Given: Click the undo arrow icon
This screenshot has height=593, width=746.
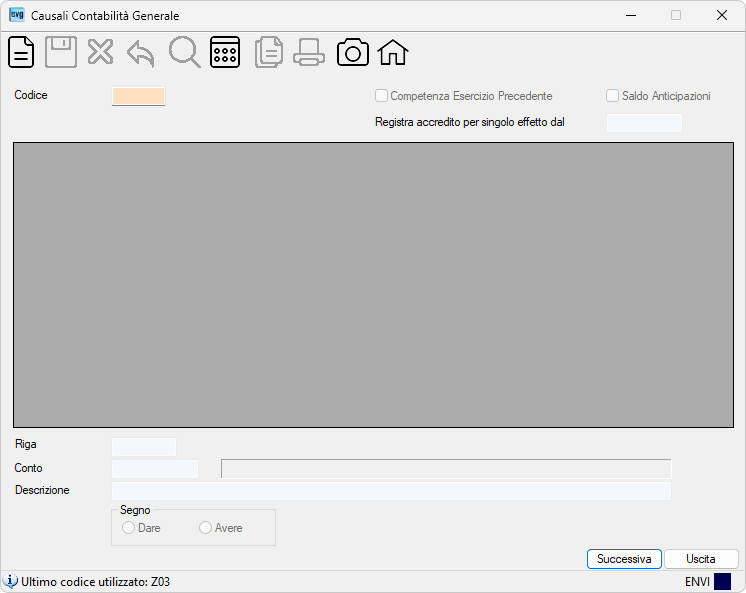Looking at the screenshot, I should tap(141, 53).
